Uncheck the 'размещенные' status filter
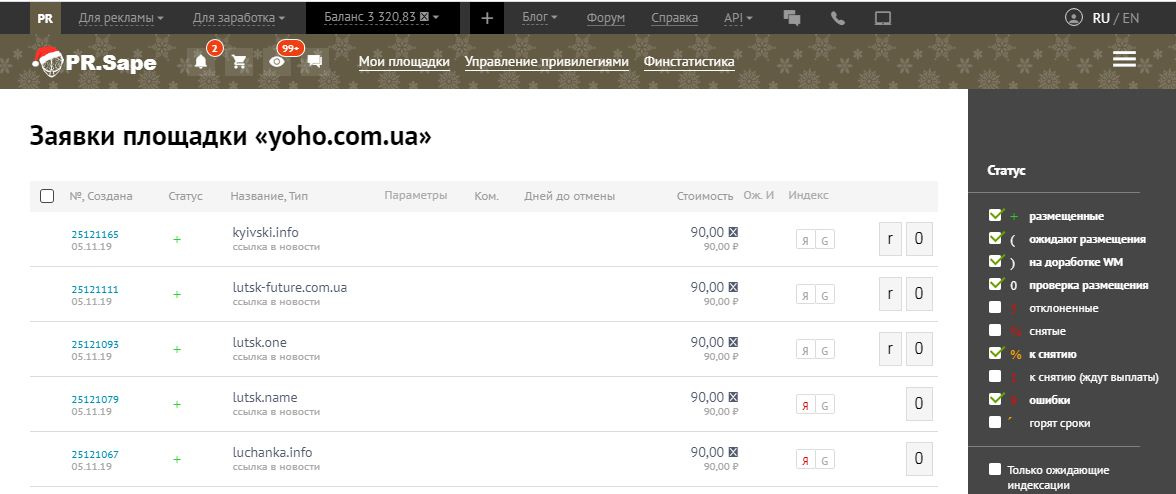The image size is (1176, 494). (x=995, y=216)
